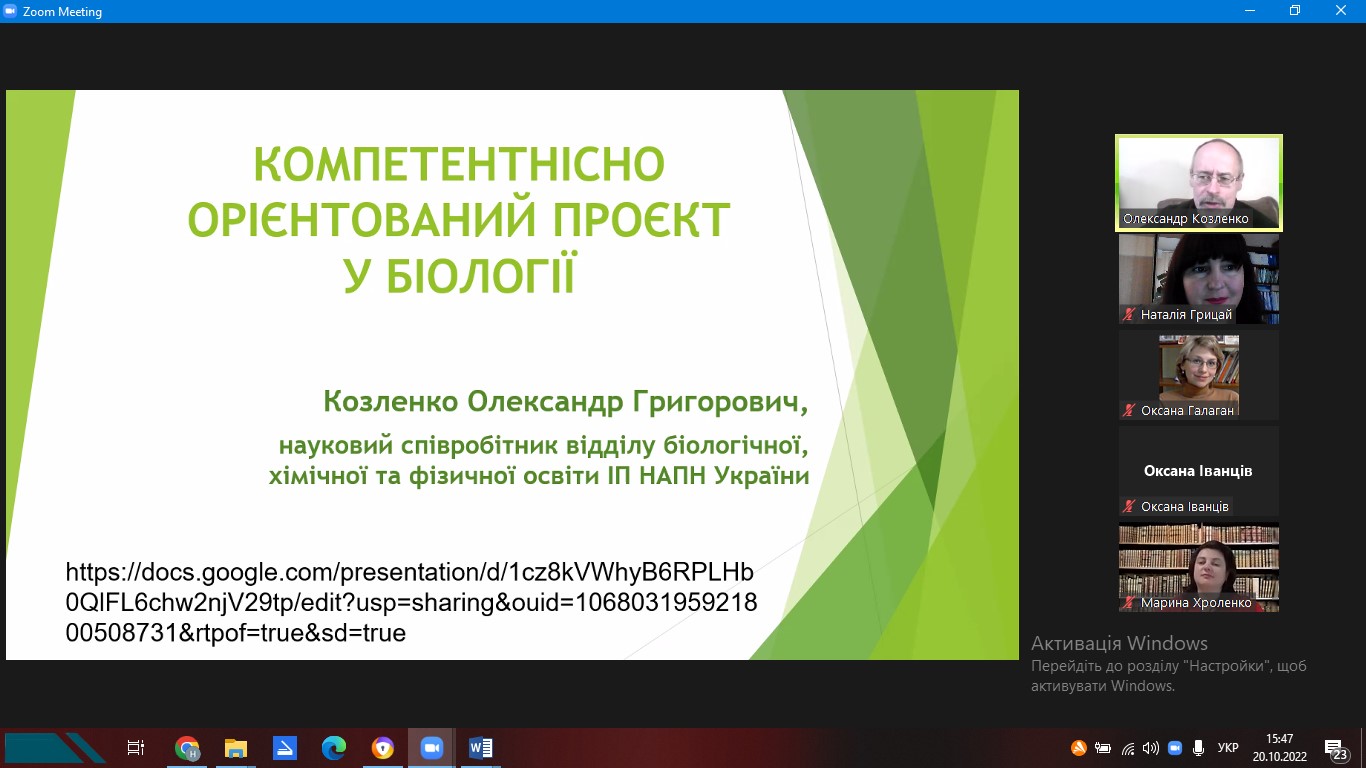Image resolution: width=1366 pixels, height=768 pixels.
Task: Click the Zoom camera icon in the system tray
Action: click(x=1175, y=748)
